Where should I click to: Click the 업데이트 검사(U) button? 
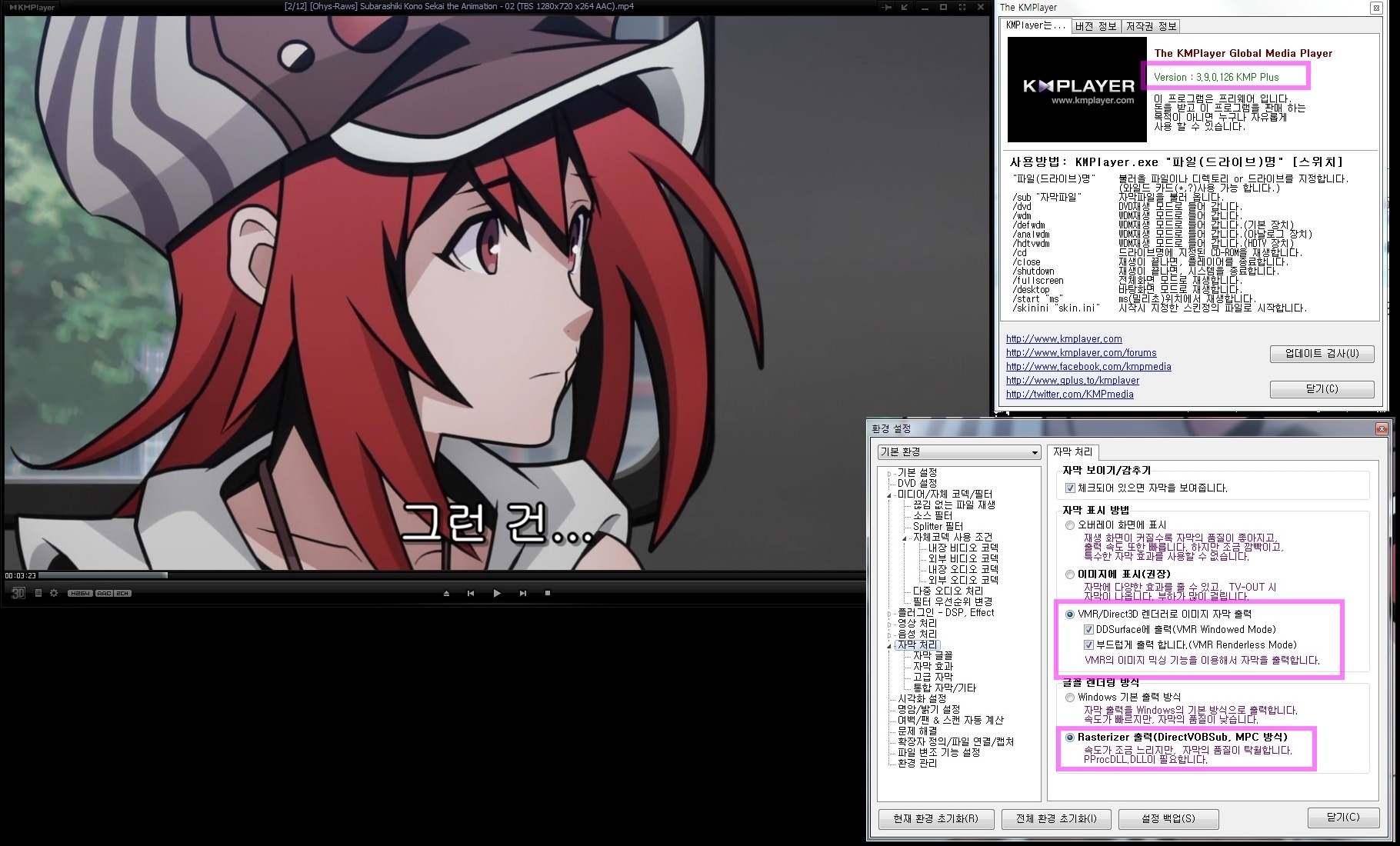pyautogui.click(x=1322, y=354)
